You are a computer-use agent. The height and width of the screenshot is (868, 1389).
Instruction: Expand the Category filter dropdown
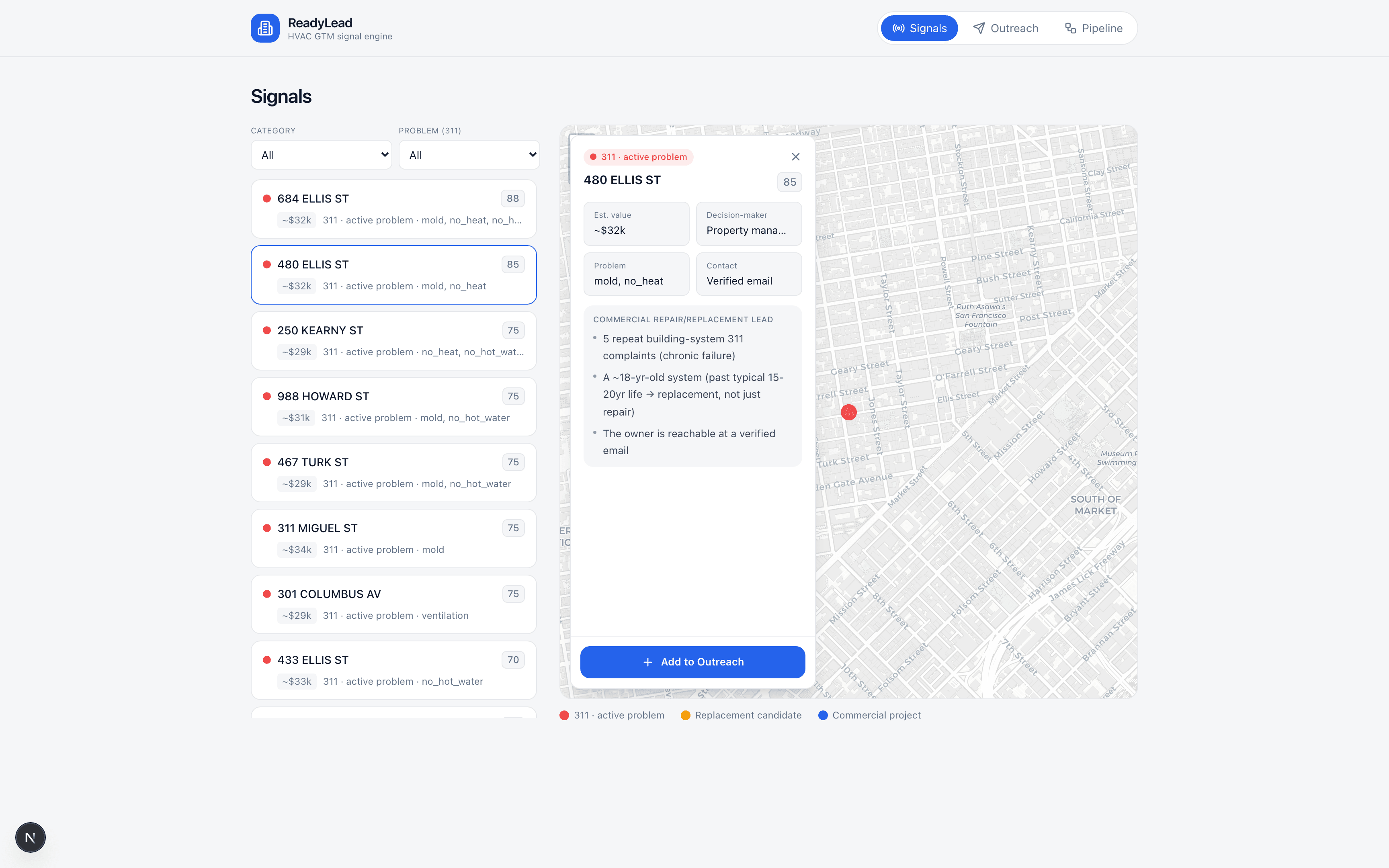pos(322,155)
